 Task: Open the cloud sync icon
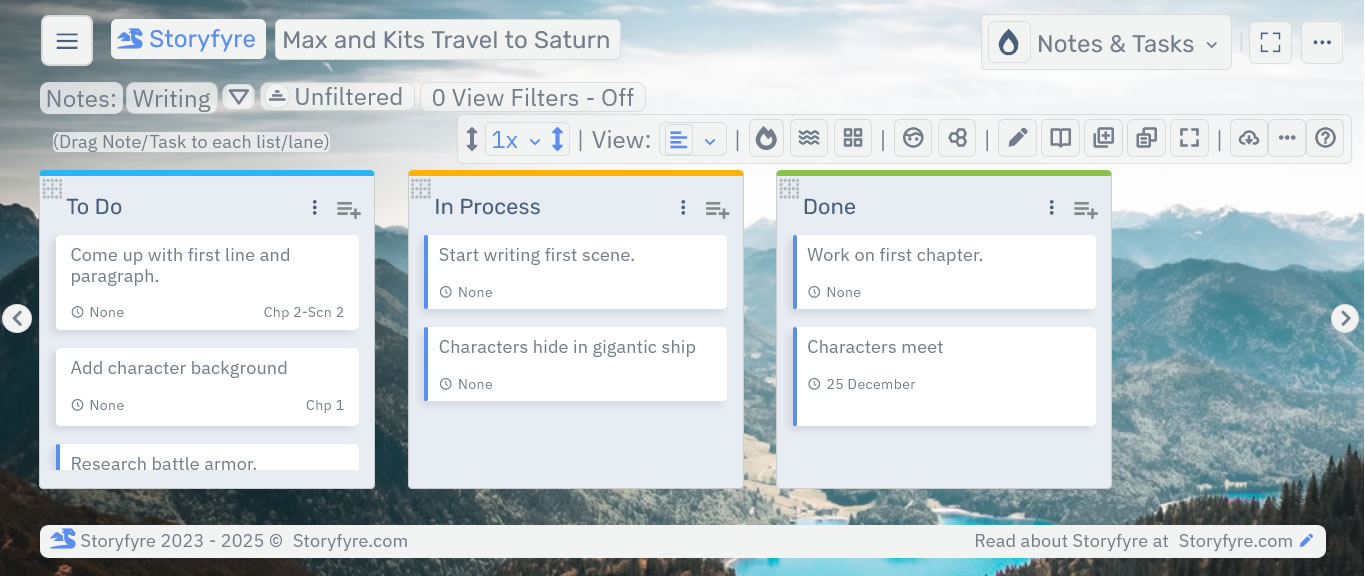(1248, 137)
